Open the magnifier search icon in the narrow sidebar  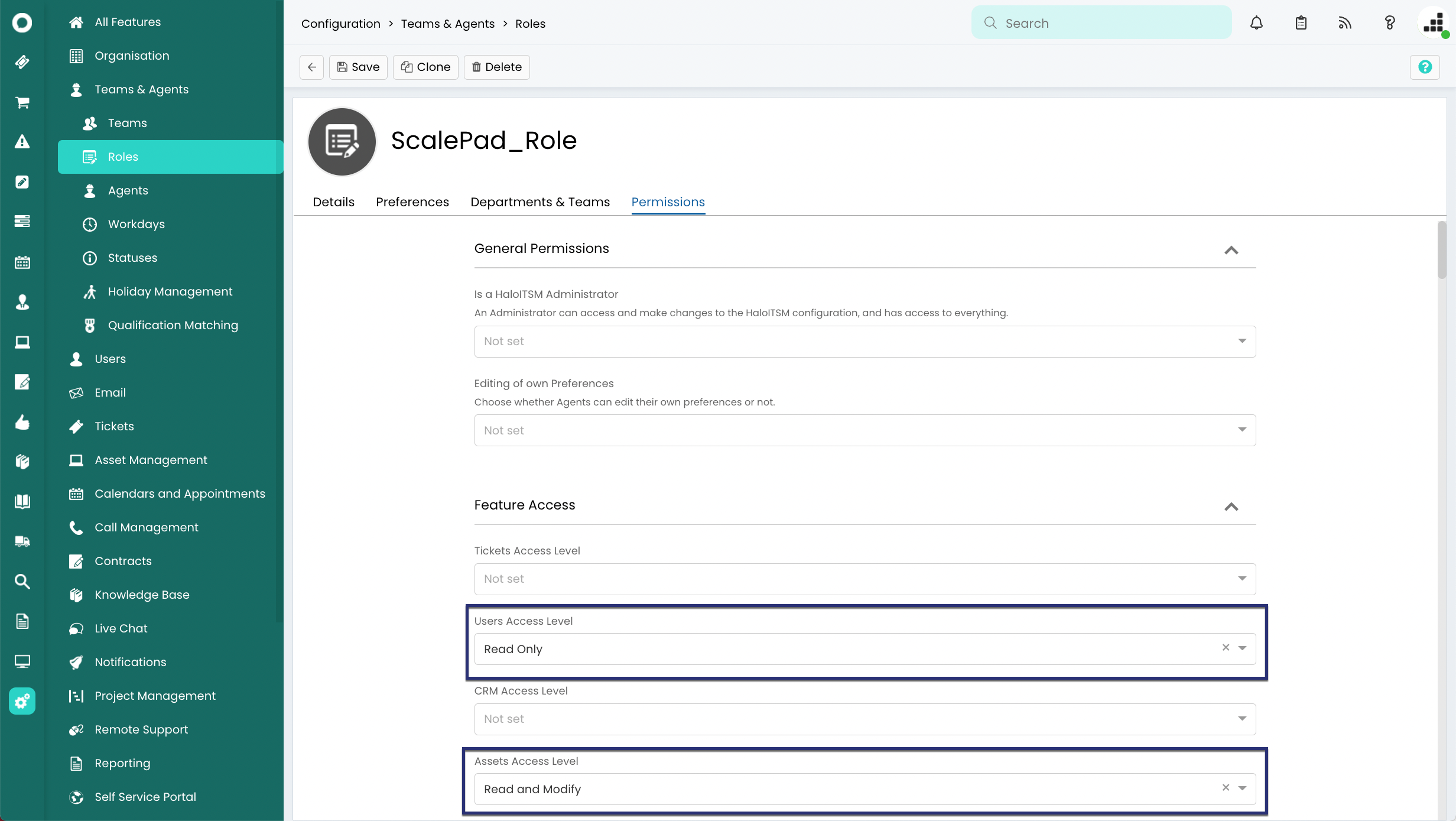(22, 582)
